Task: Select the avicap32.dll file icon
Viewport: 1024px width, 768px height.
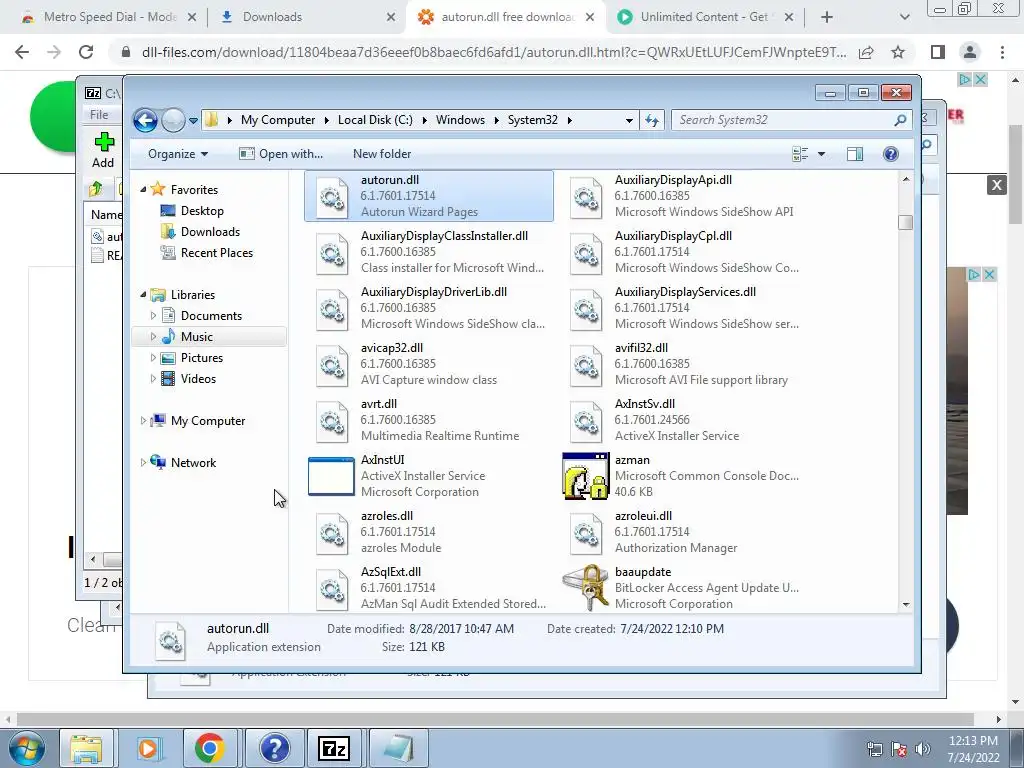Action: [x=332, y=366]
